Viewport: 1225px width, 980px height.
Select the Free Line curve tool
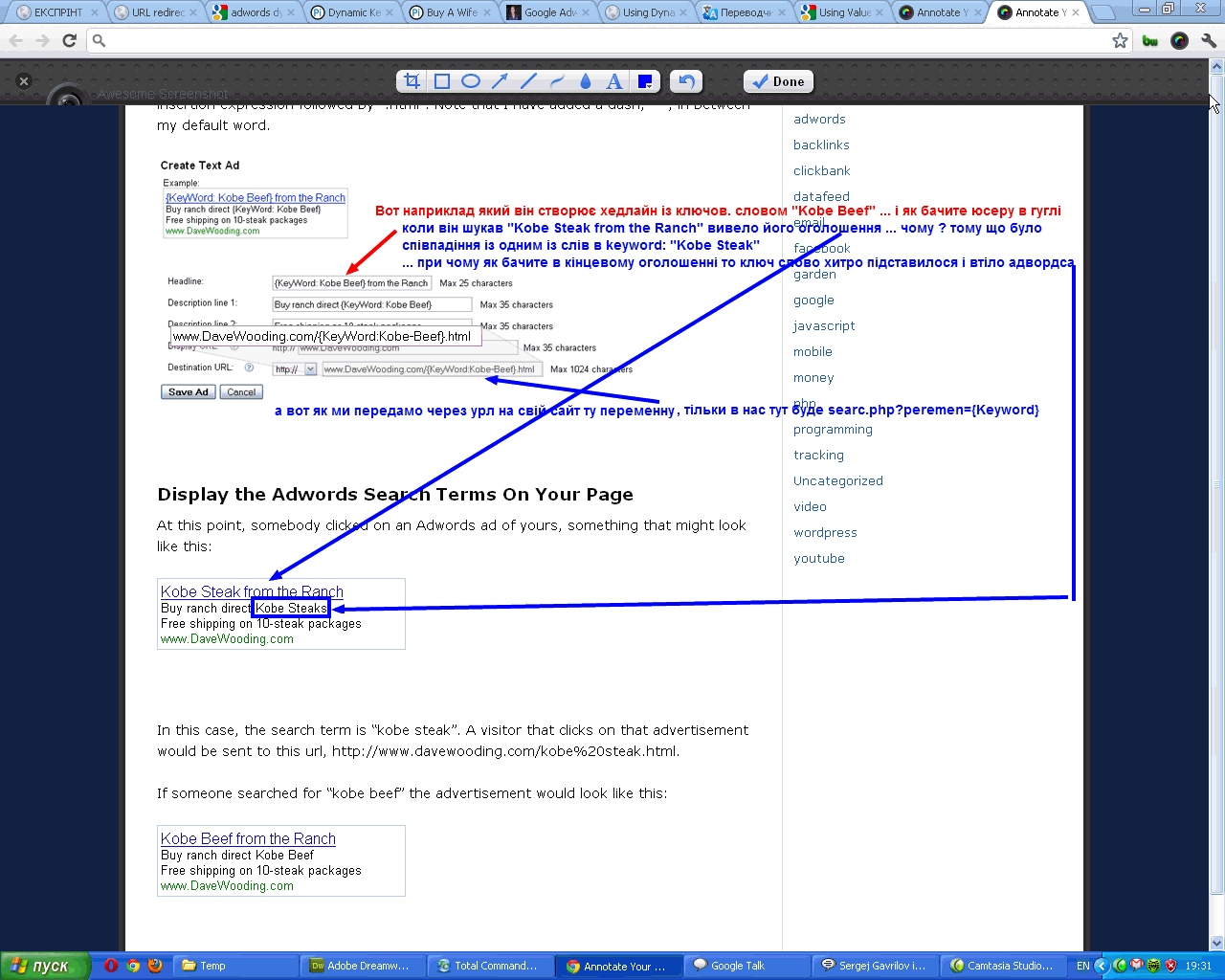[x=557, y=81]
